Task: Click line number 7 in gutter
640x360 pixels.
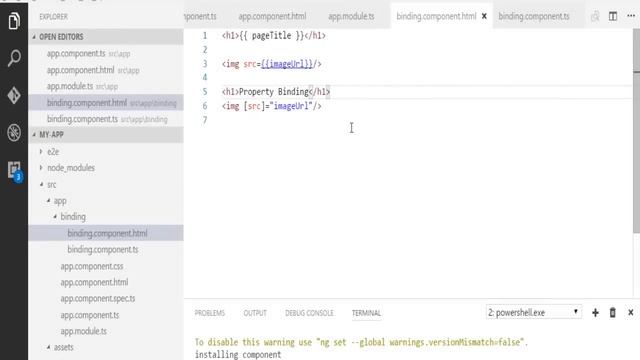Action: (x=205, y=120)
